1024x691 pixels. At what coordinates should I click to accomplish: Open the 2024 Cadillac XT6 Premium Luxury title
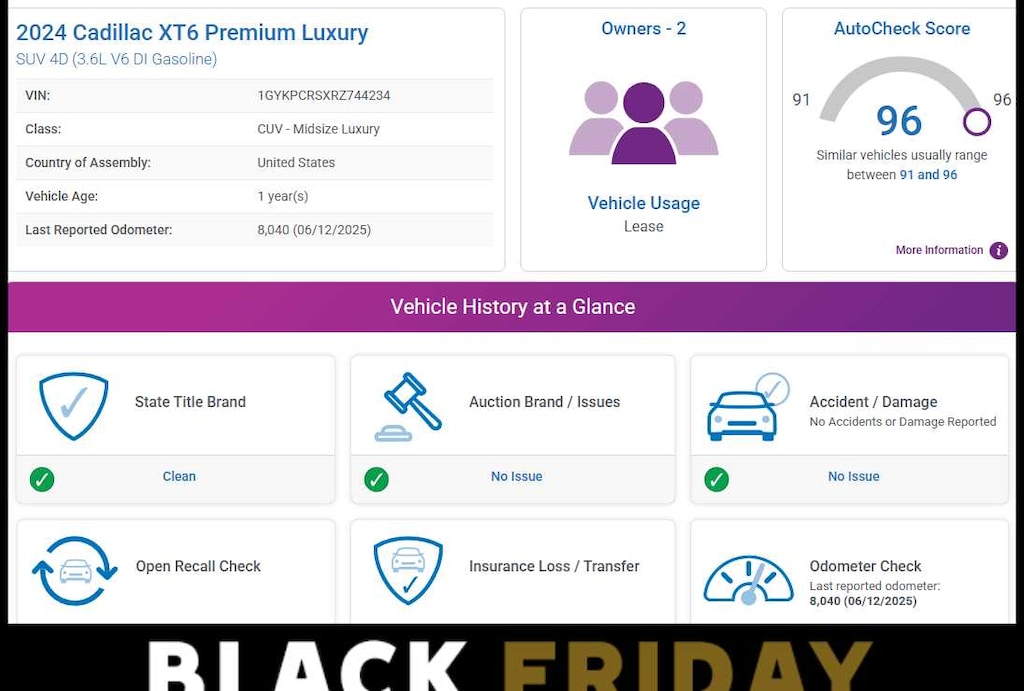192,33
